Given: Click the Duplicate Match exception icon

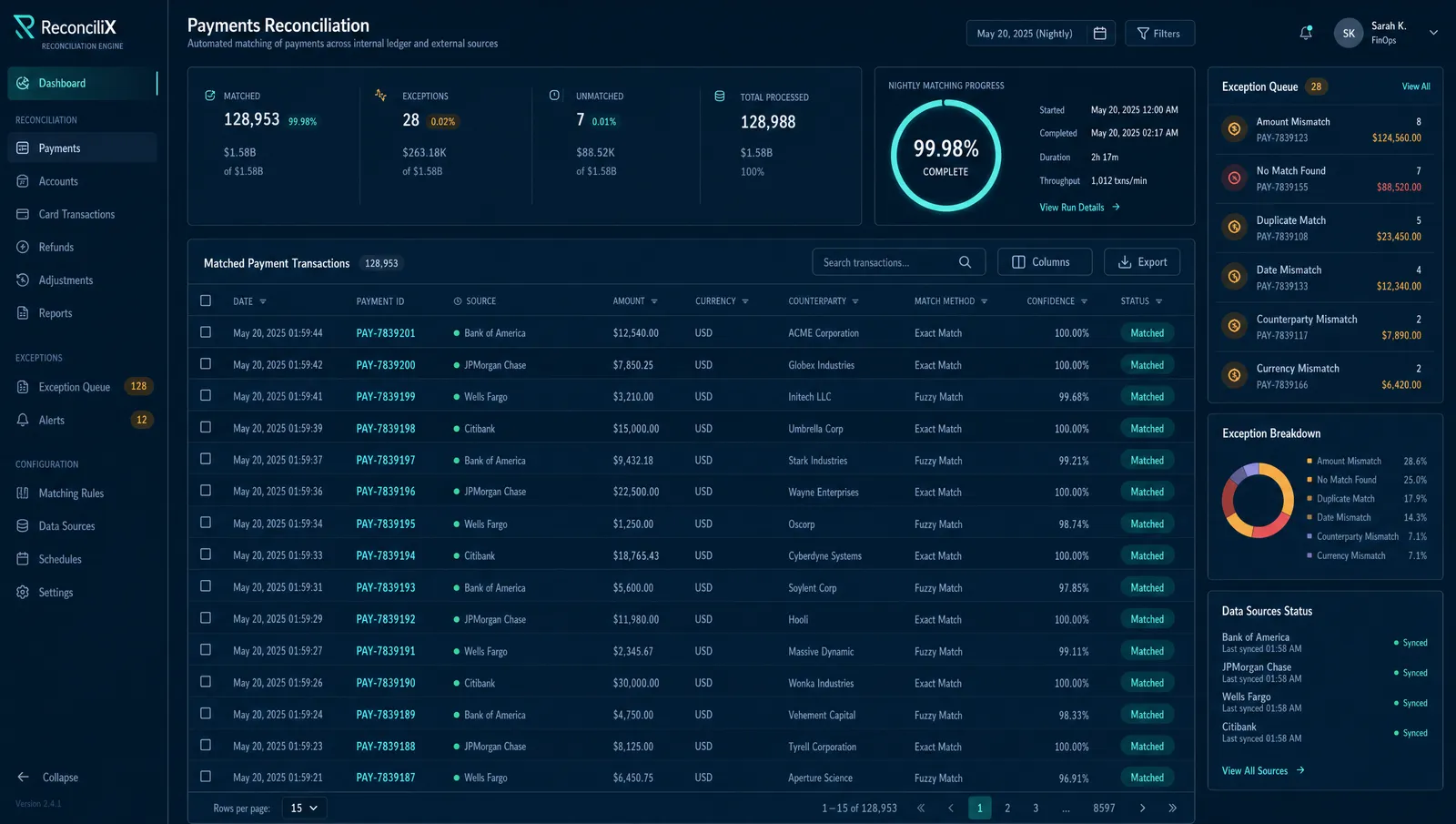Looking at the screenshot, I should 1234,228.
